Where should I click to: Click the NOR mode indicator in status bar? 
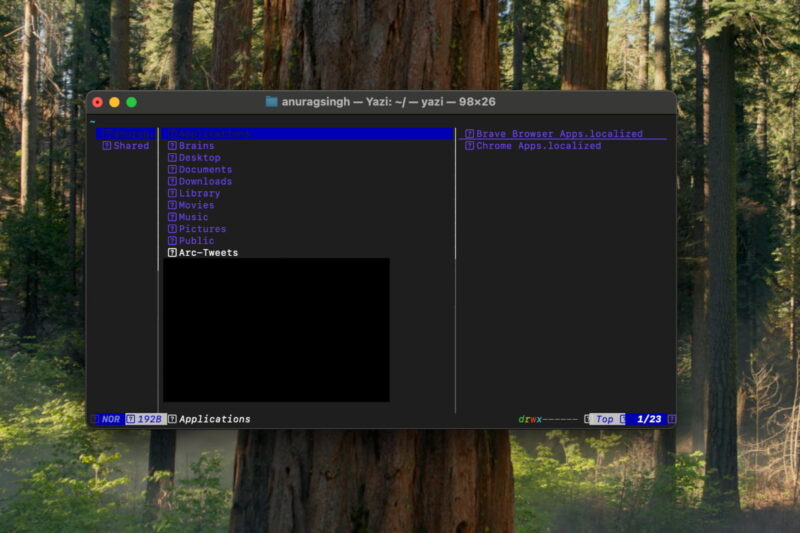[x=111, y=419]
